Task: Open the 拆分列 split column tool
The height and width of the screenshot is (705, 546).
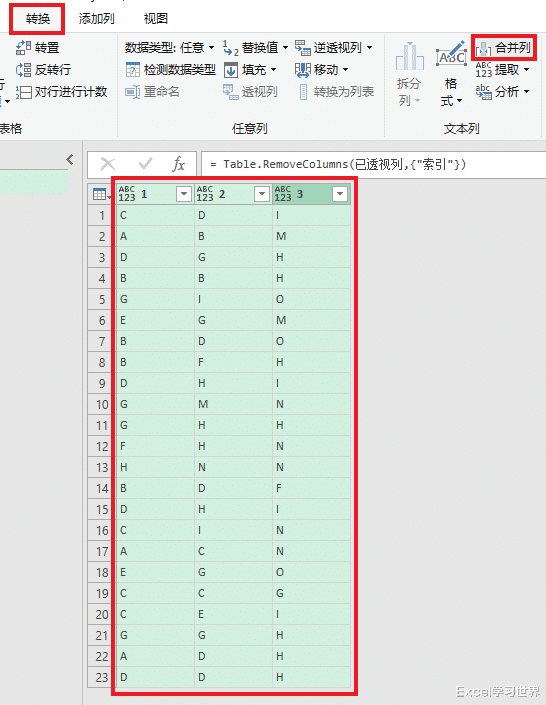Action: (409, 74)
